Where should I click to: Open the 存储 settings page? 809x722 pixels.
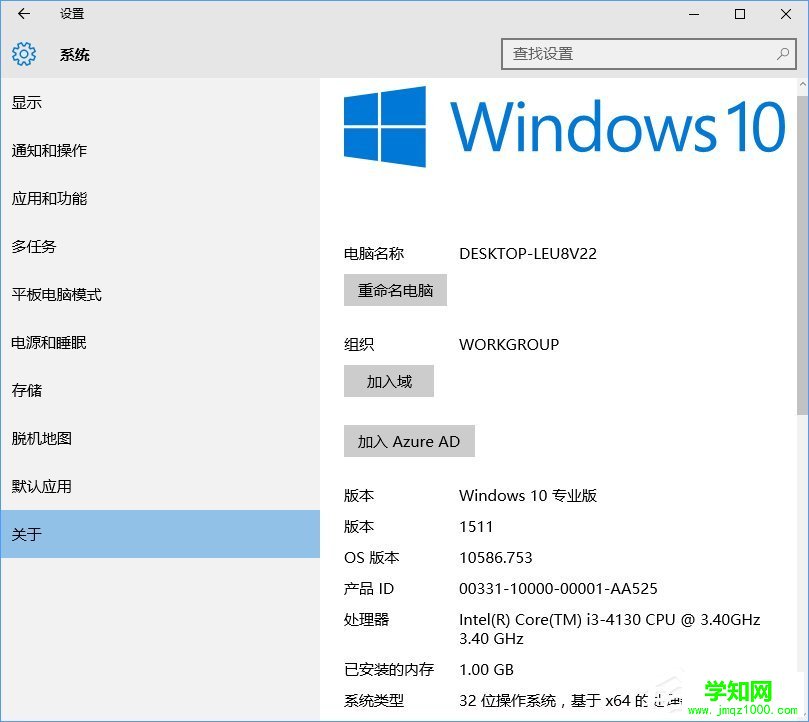[x=160, y=390]
